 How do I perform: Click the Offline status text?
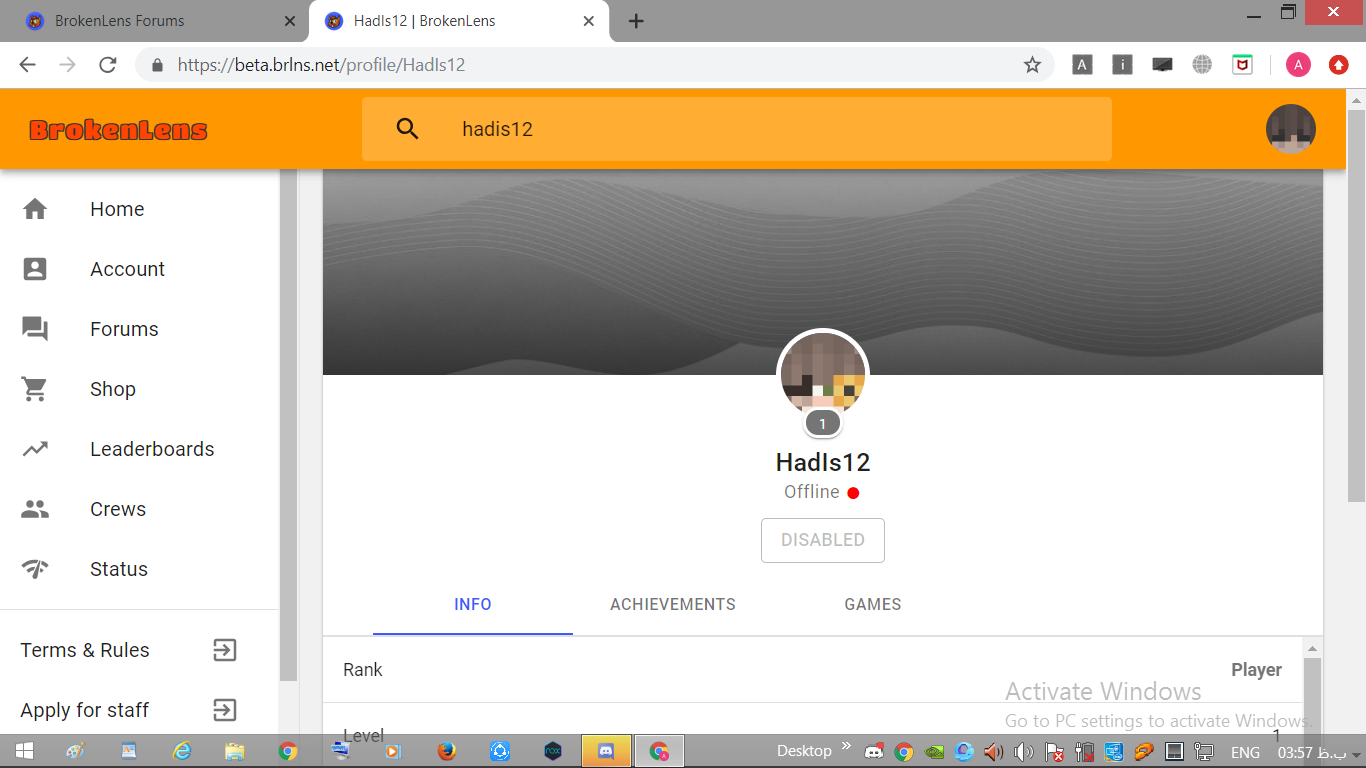811,492
